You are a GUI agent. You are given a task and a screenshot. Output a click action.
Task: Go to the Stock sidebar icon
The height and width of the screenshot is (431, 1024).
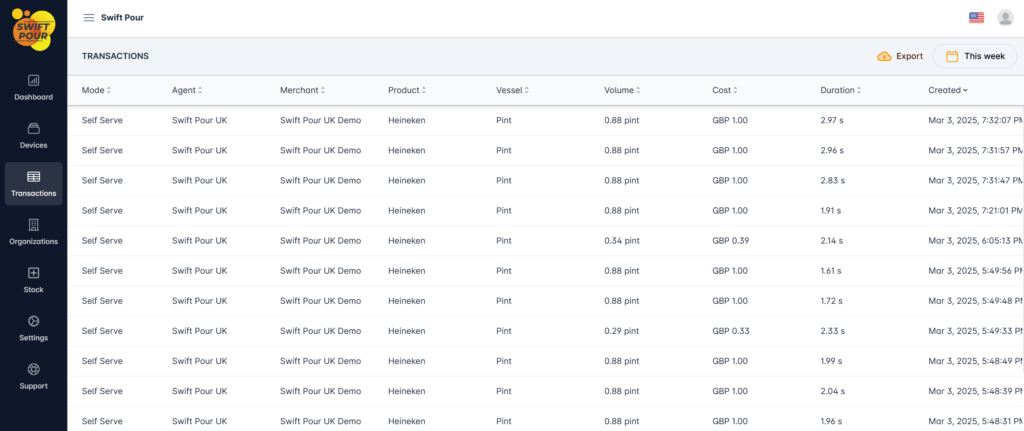click(x=33, y=273)
